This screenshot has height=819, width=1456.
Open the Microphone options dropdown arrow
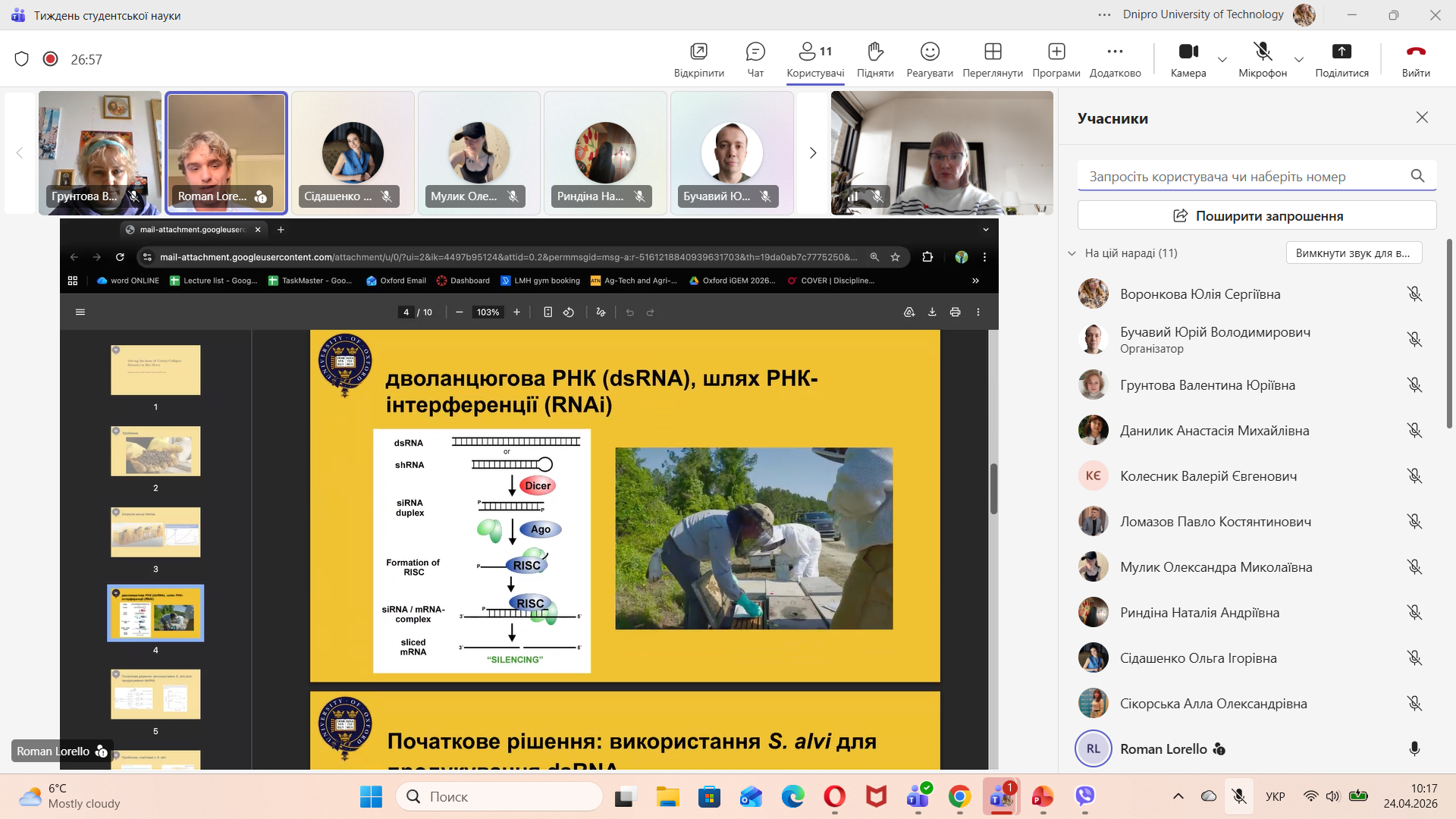point(1299,59)
